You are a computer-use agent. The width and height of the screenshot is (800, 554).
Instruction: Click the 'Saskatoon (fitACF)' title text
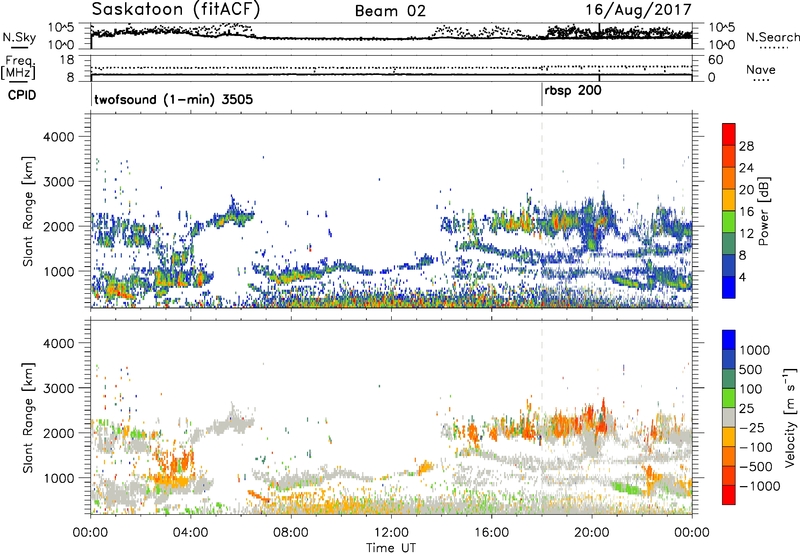[176, 10]
